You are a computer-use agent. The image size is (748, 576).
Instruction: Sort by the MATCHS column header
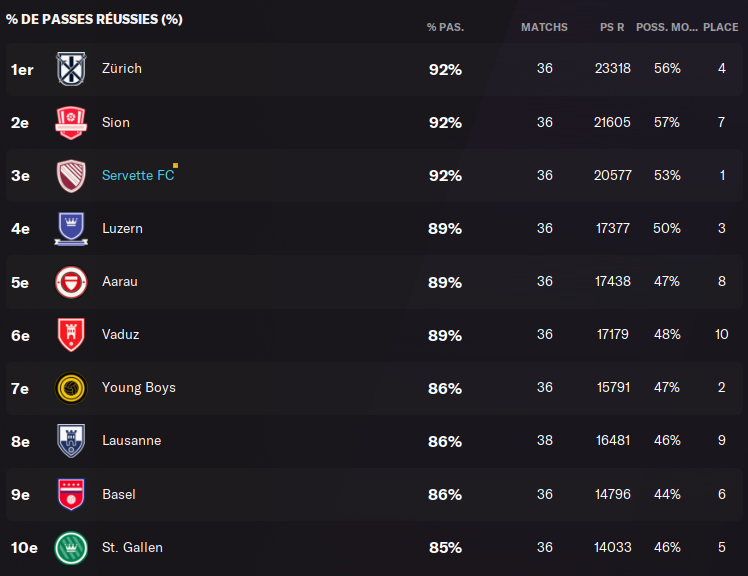(x=544, y=27)
